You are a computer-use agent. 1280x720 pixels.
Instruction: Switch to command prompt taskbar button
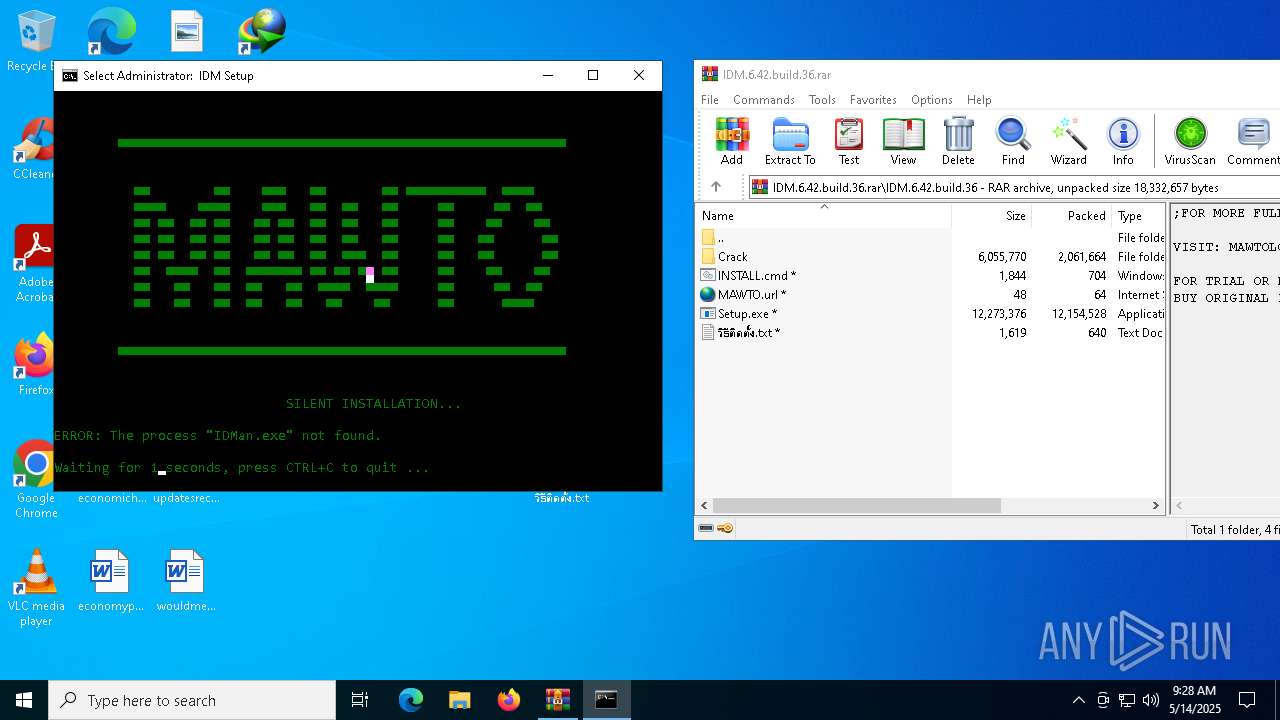click(x=606, y=700)
